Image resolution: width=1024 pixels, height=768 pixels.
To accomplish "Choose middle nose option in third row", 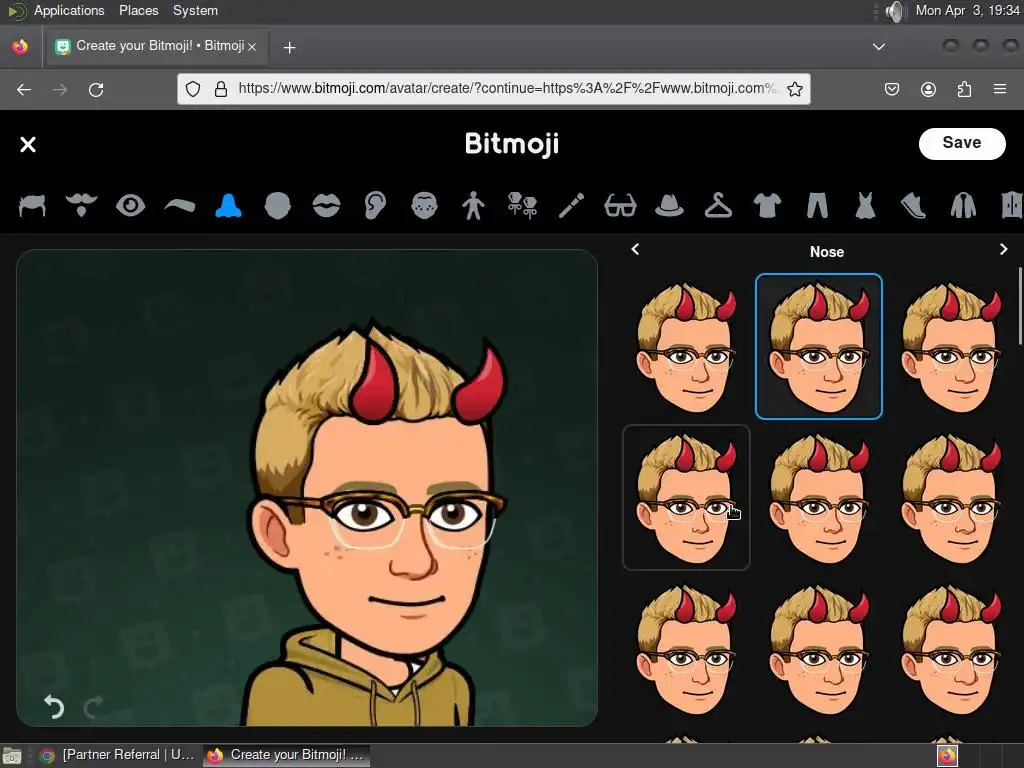I will click(819, 648).
